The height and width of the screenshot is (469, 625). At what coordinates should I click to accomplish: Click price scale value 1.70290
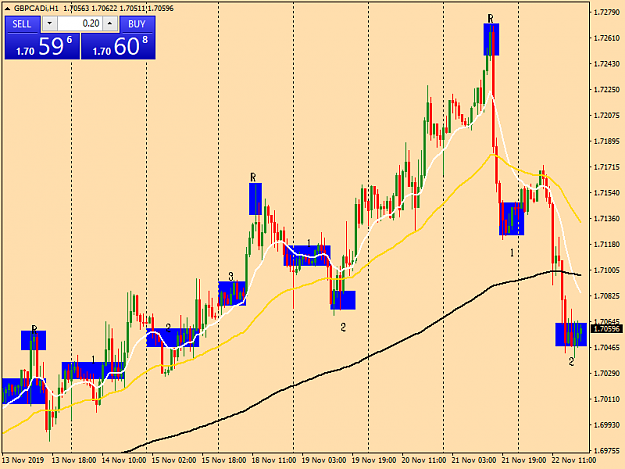click(607, 373)
